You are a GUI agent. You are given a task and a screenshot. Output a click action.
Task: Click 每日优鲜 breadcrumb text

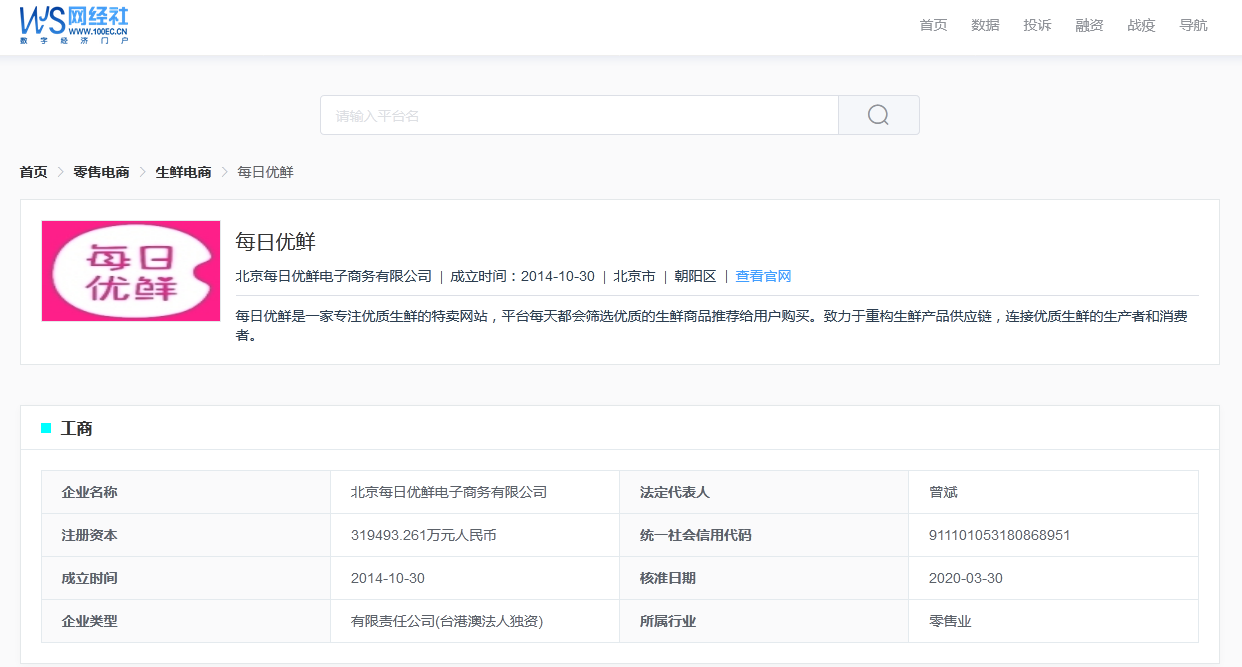click(265, 172)
